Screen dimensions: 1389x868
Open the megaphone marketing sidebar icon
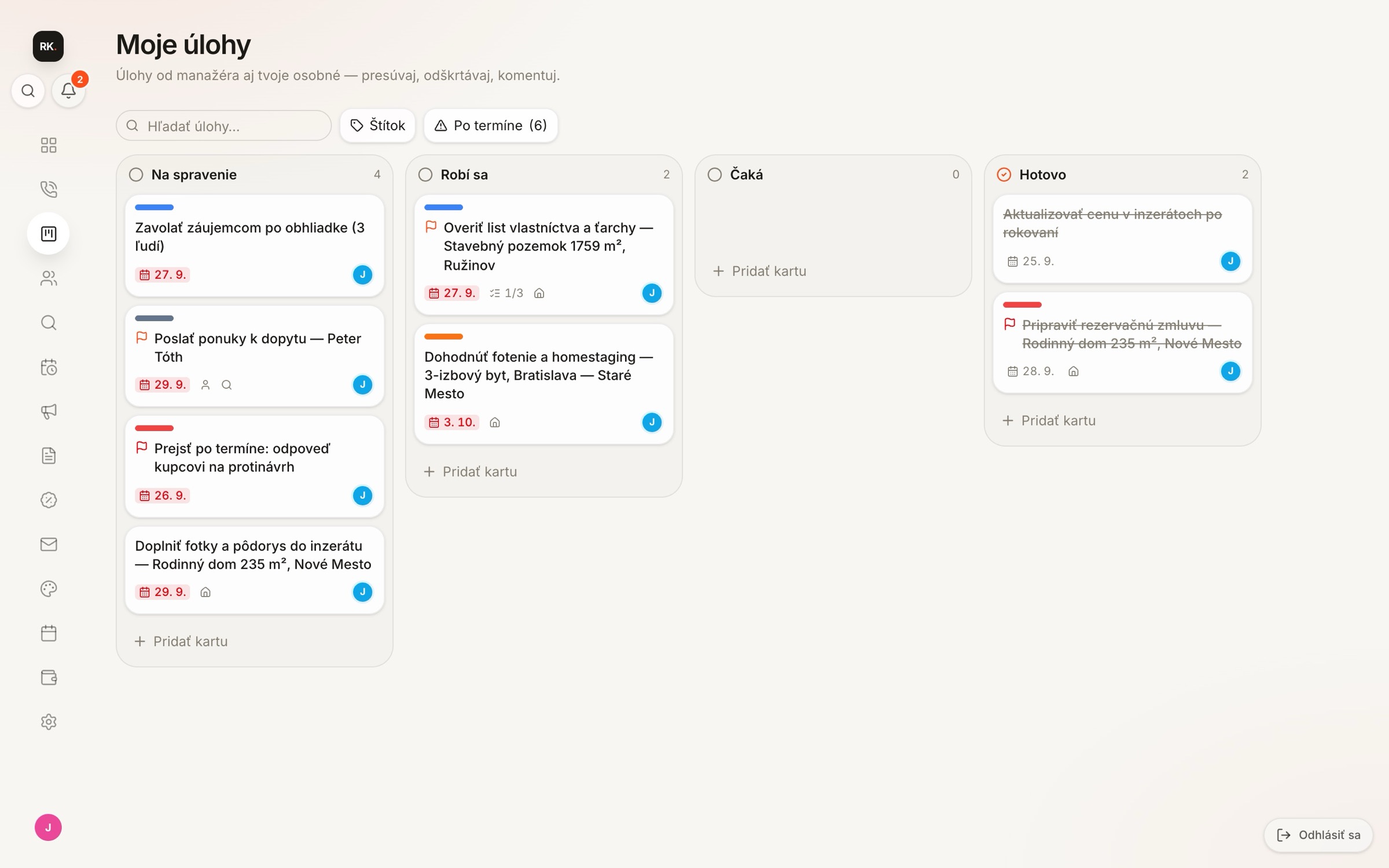coord(49,411)
